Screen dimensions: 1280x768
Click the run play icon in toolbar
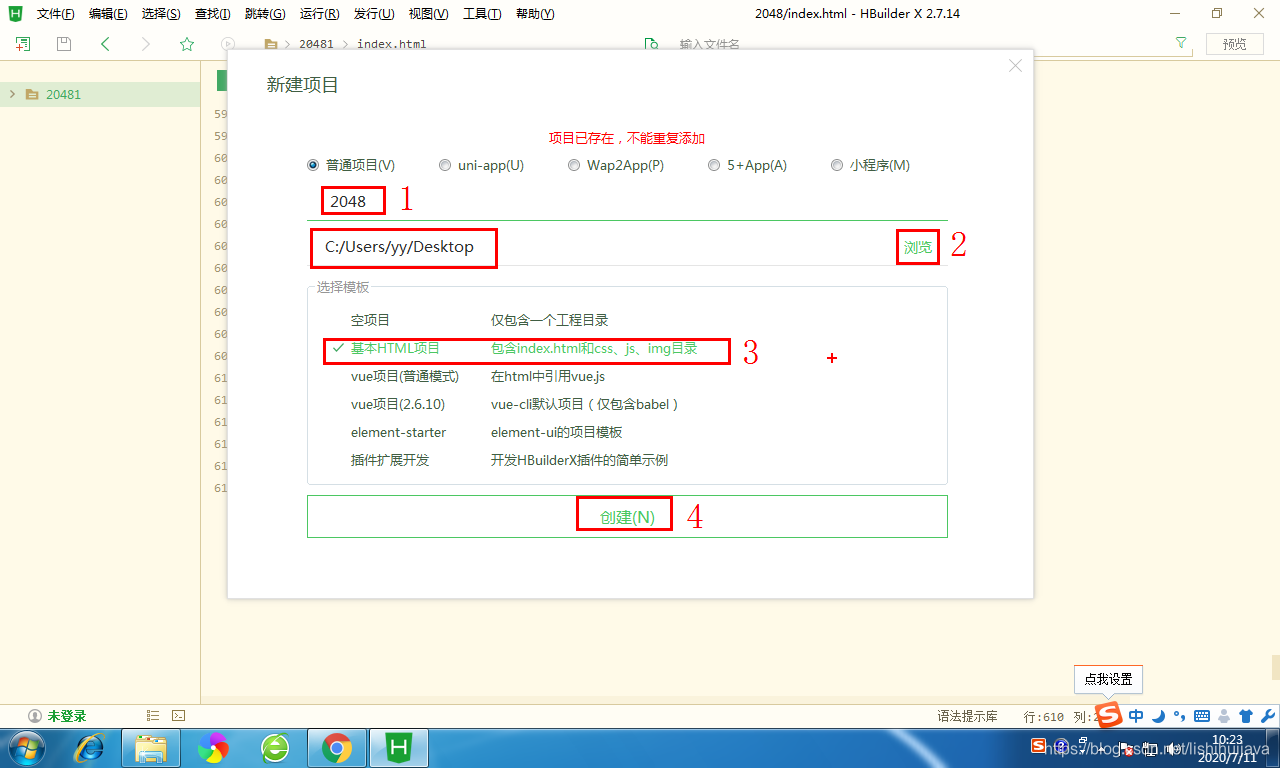point(228,44)
